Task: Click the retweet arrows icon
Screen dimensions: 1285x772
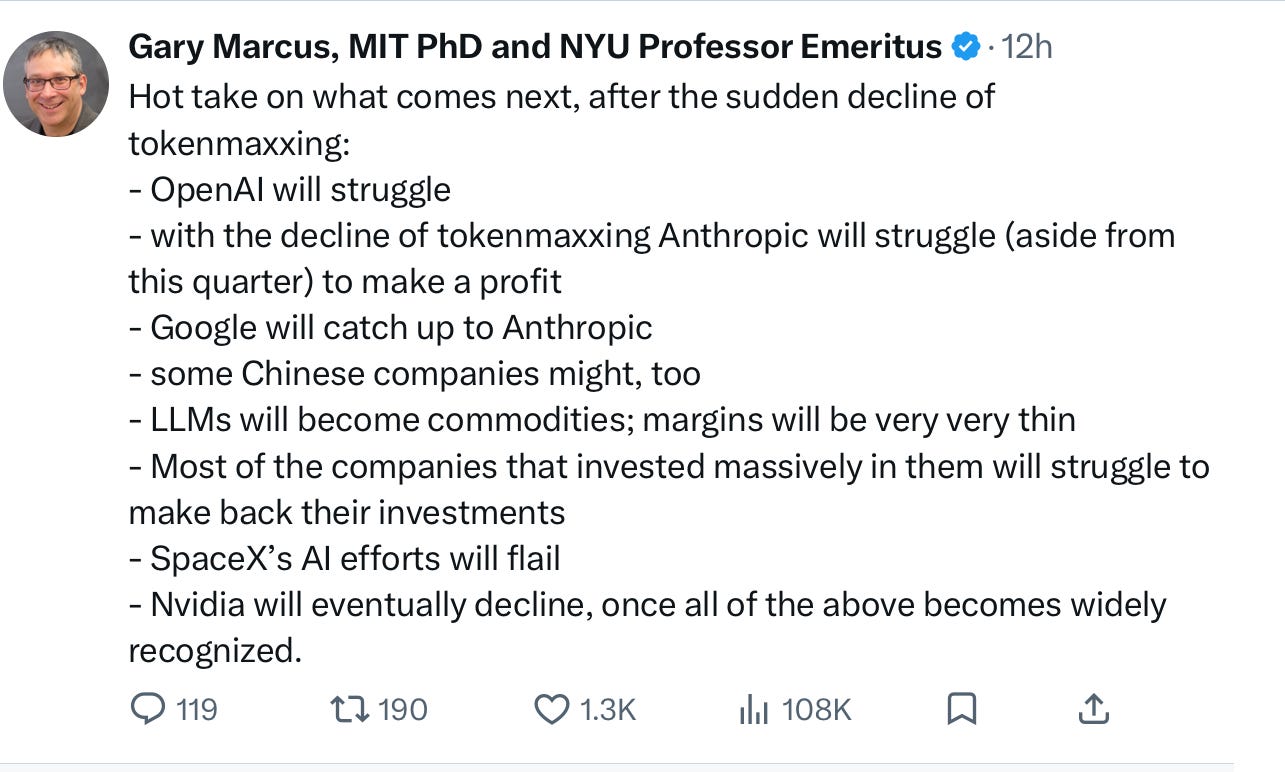Action: point(349,710)
